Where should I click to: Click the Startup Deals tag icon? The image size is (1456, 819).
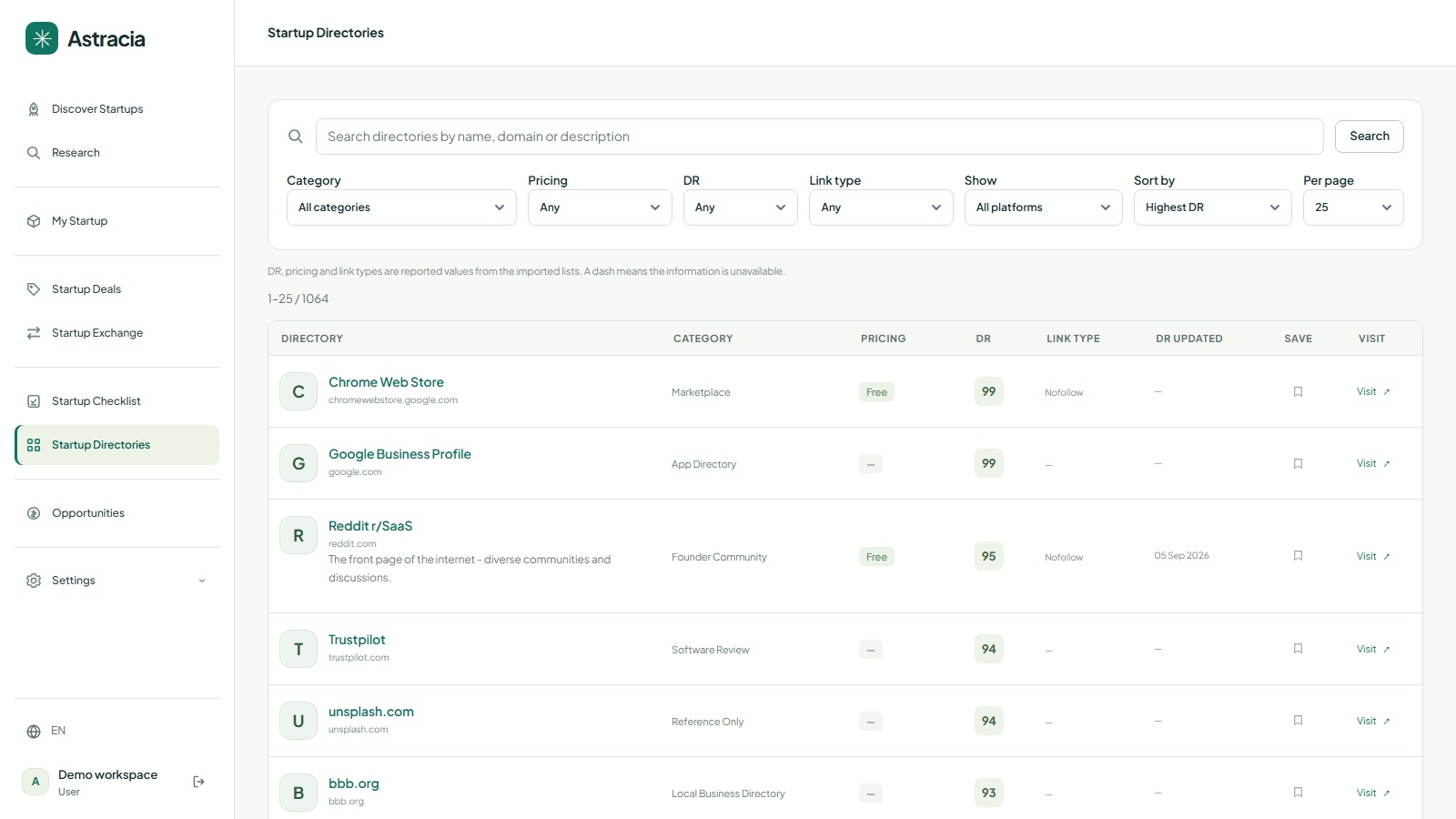pyautogui.click(x=34, y=289)
